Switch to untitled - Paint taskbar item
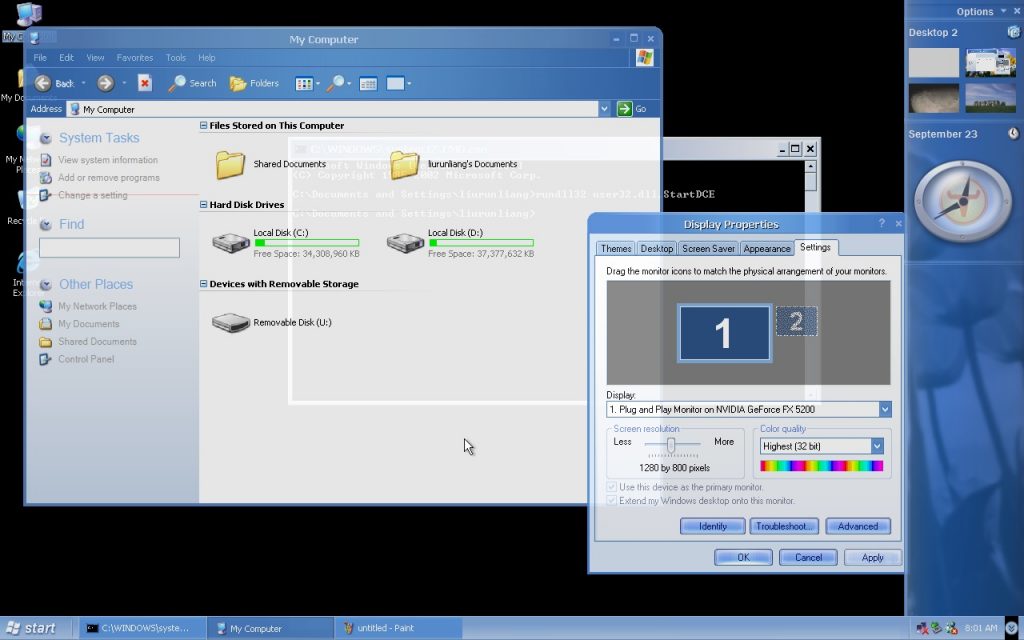The width and height of the screenshot is (1024, 640). click(400, 628)
